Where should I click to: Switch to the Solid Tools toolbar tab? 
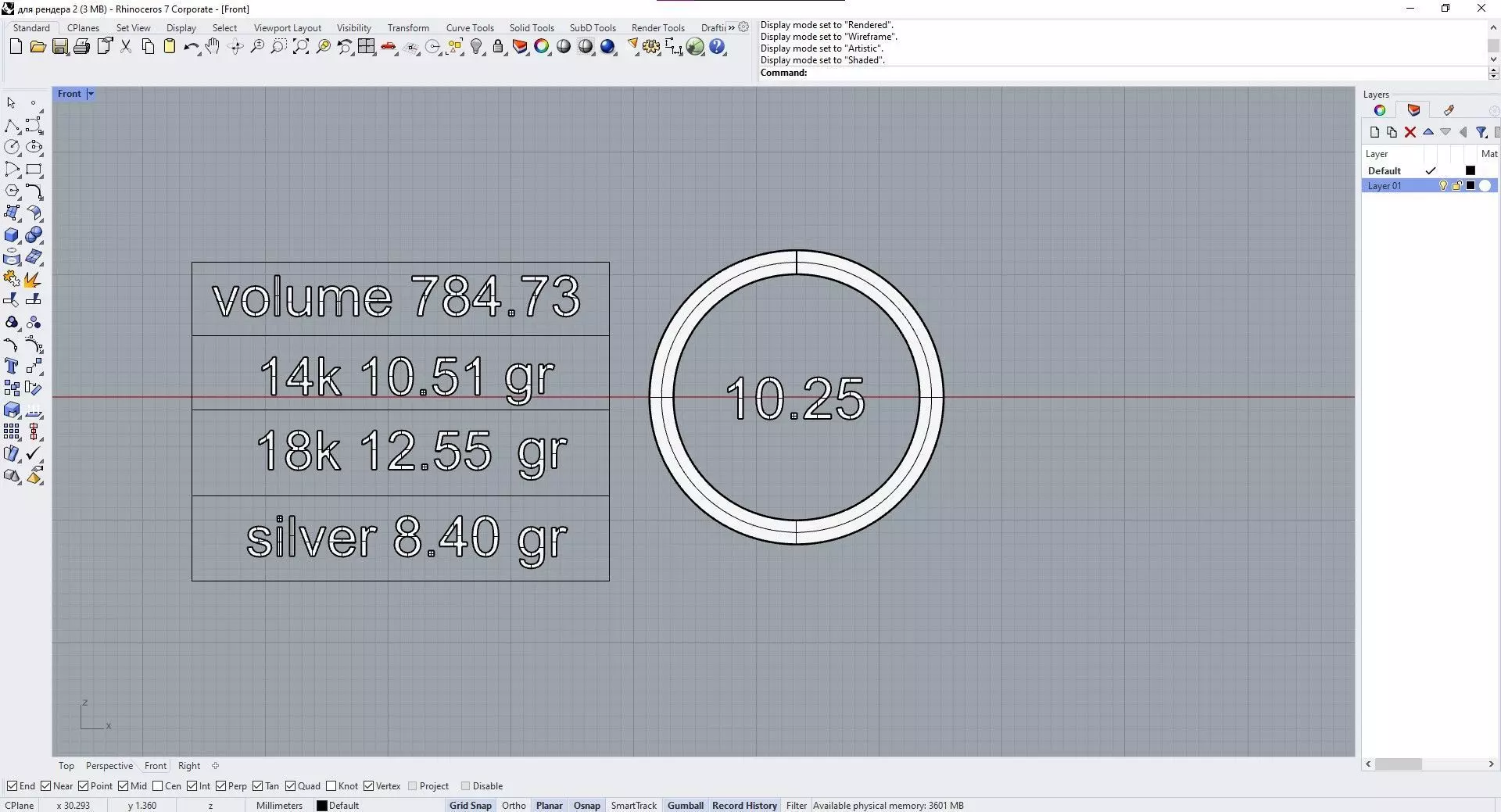click(x=532, y=27)
